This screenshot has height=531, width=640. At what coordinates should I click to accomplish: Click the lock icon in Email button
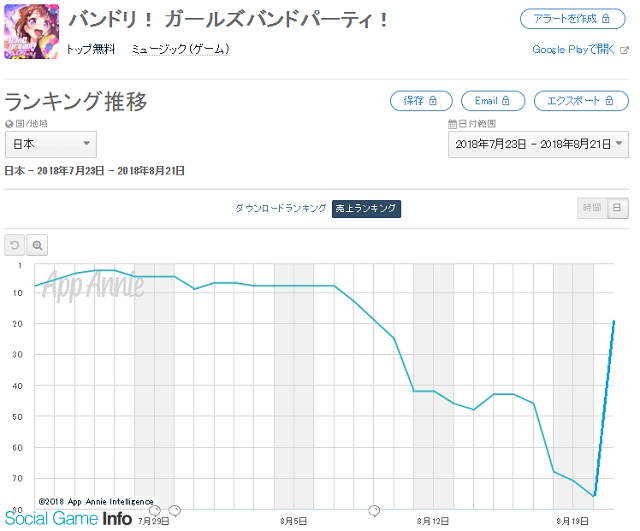(x=505, y=101)
